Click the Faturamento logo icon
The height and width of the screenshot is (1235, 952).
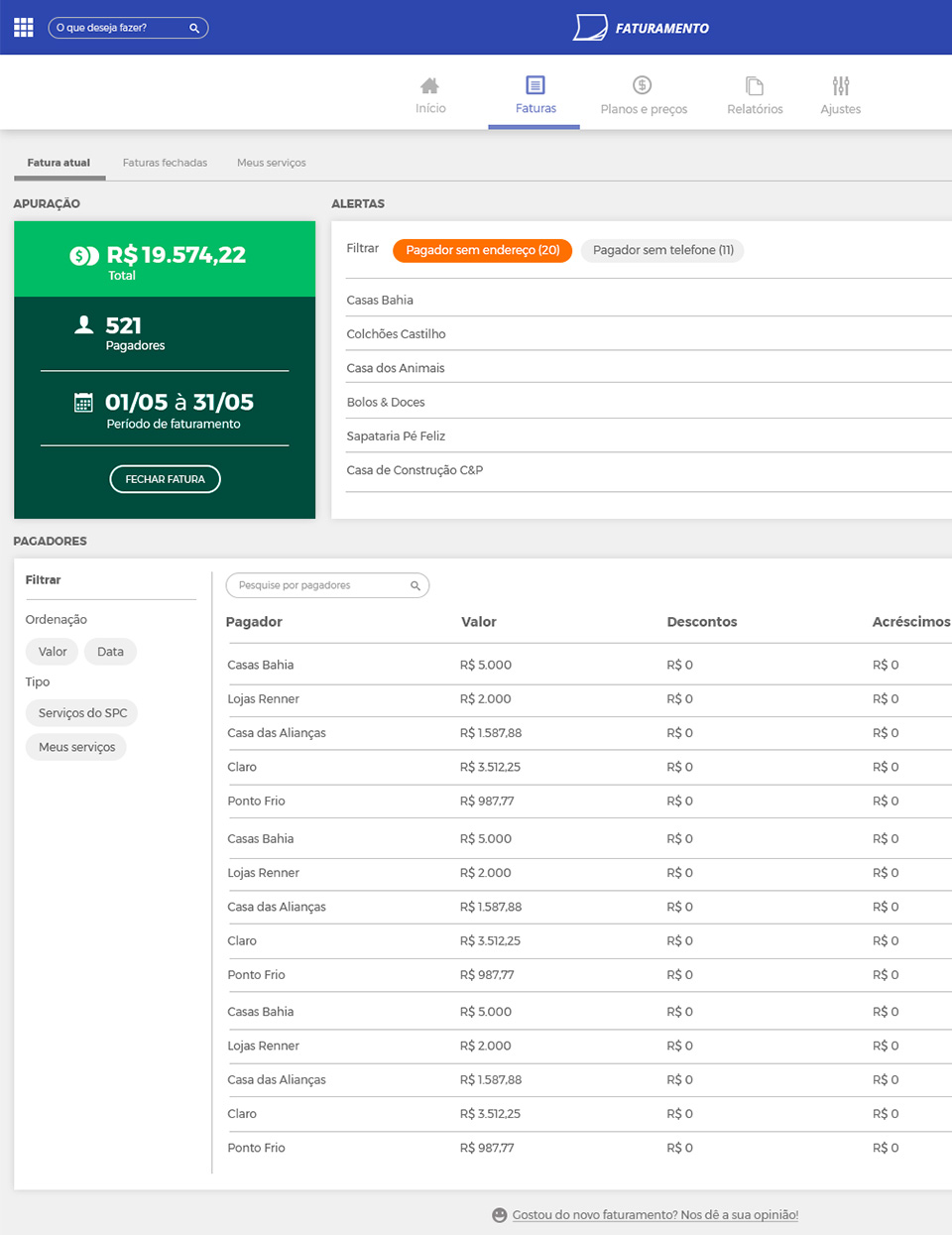point(590,28)
